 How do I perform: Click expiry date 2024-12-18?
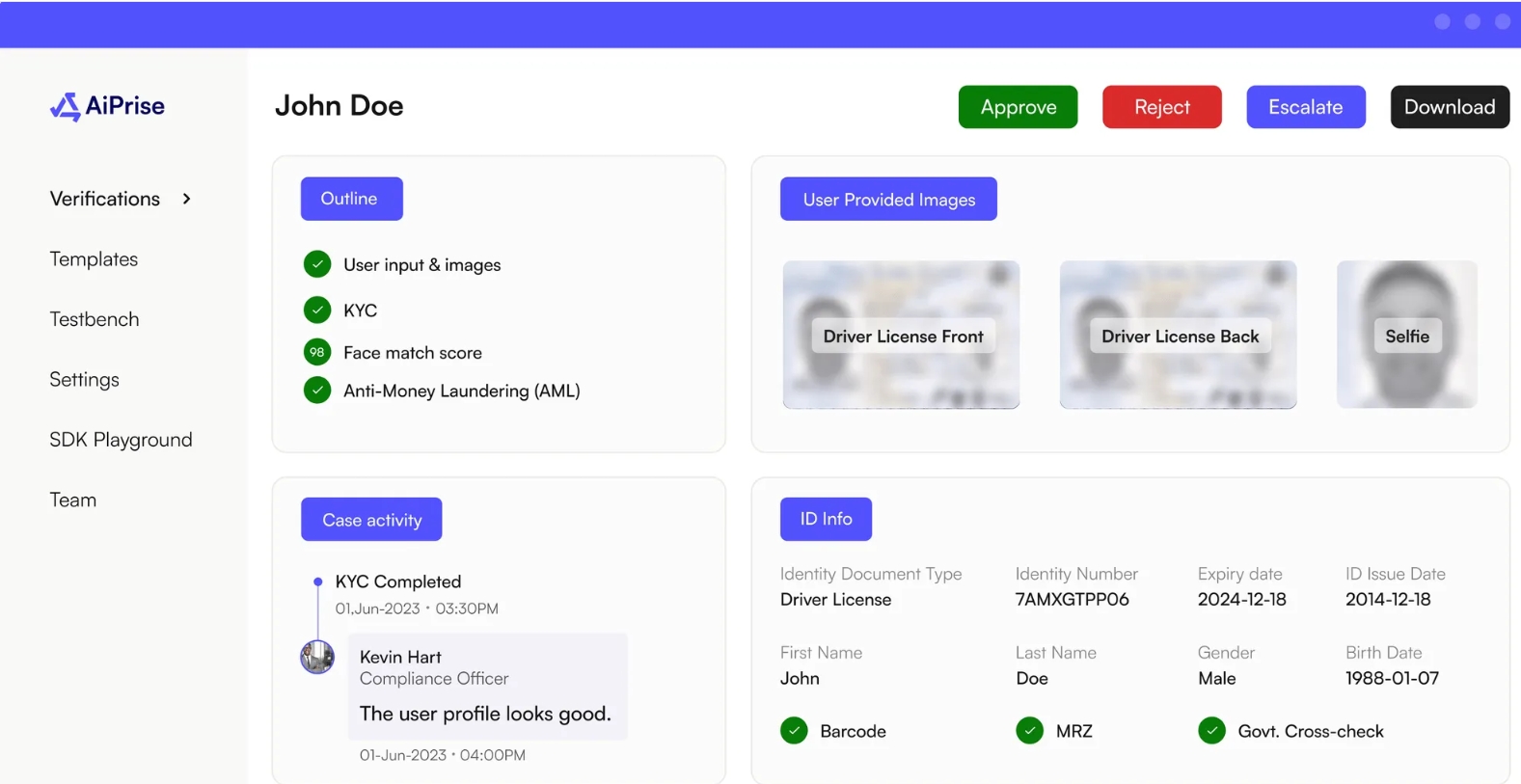pyautogui.click(x=1242, y=599)
